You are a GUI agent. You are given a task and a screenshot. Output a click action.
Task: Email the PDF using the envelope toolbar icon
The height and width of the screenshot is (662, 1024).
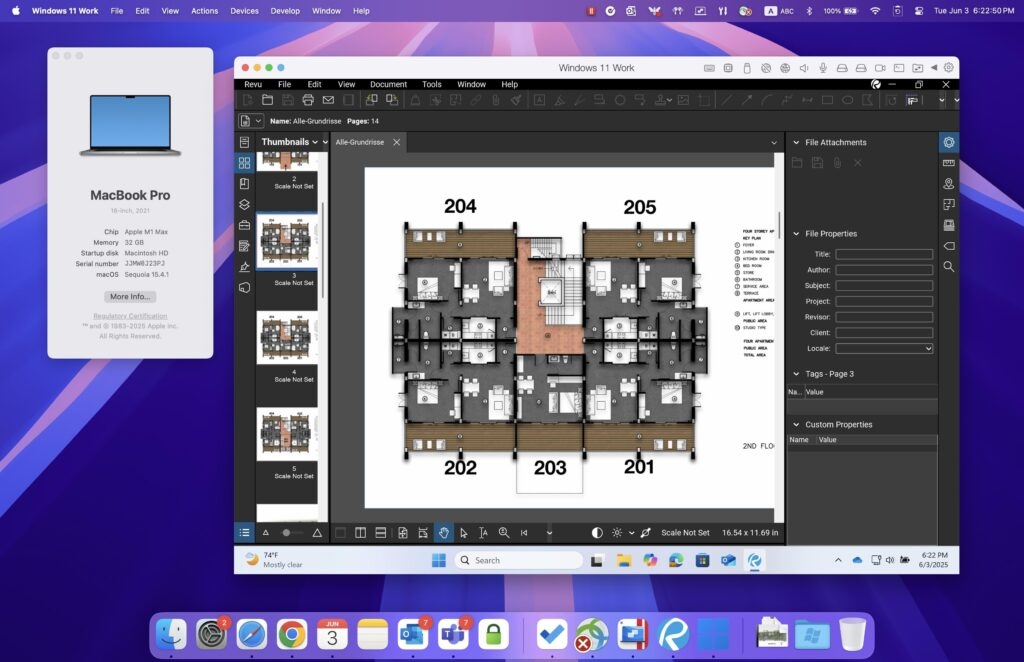pos(328,100)
